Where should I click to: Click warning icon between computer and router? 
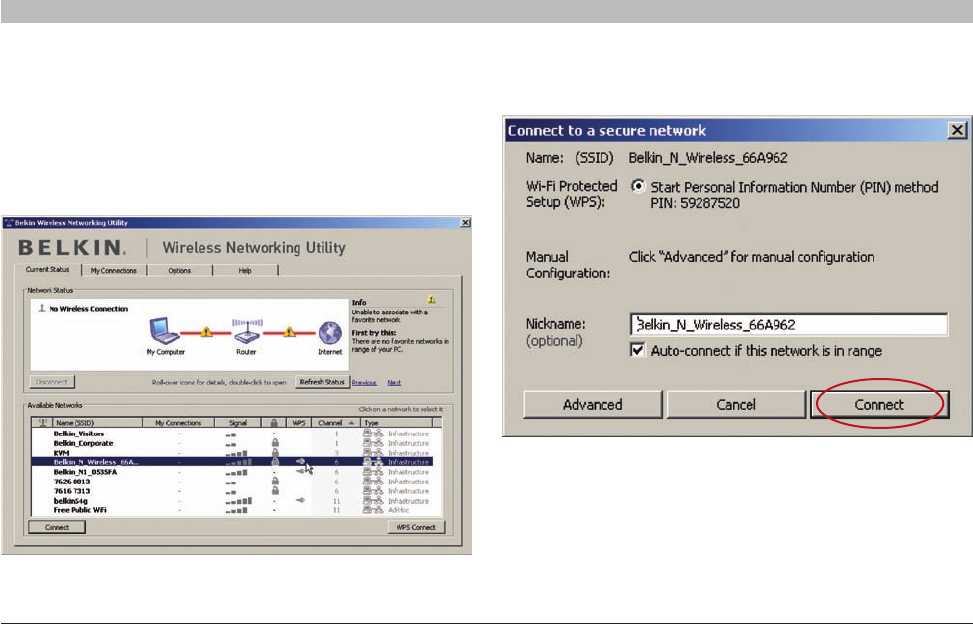tap(207, 332)
